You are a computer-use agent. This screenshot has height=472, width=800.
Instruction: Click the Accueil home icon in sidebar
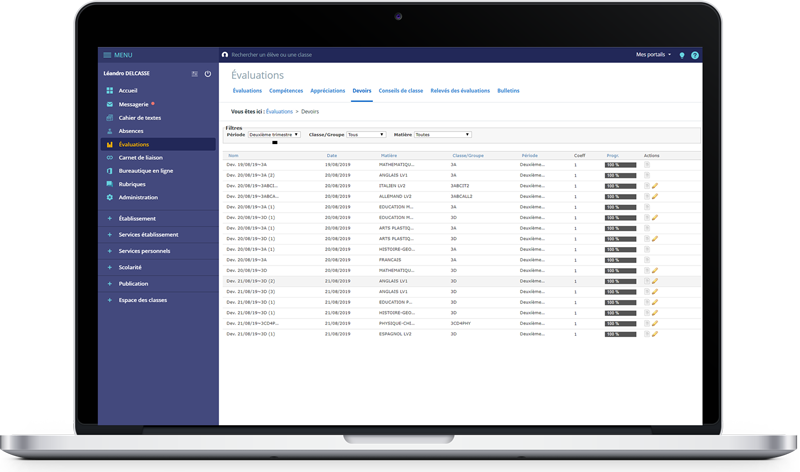point(110,91)
